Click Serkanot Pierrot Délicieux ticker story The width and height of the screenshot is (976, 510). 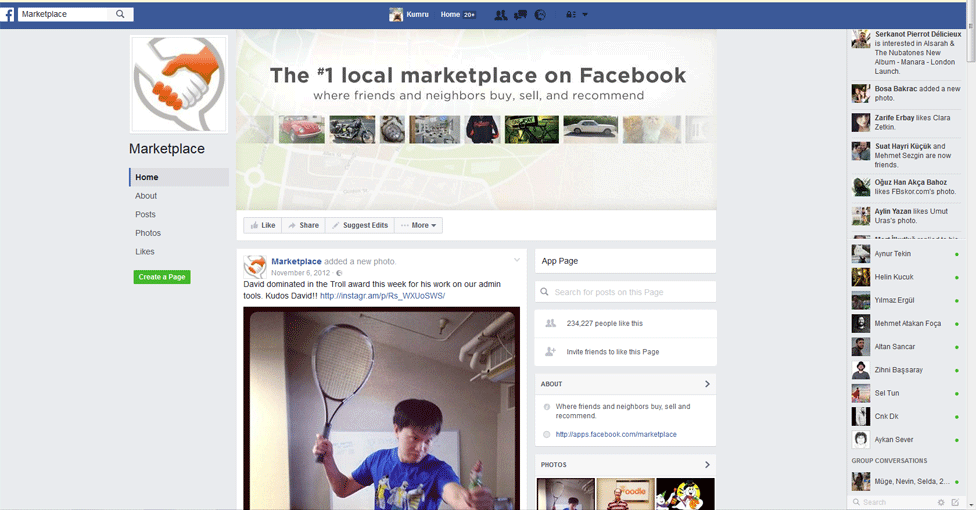coord(906,52)
